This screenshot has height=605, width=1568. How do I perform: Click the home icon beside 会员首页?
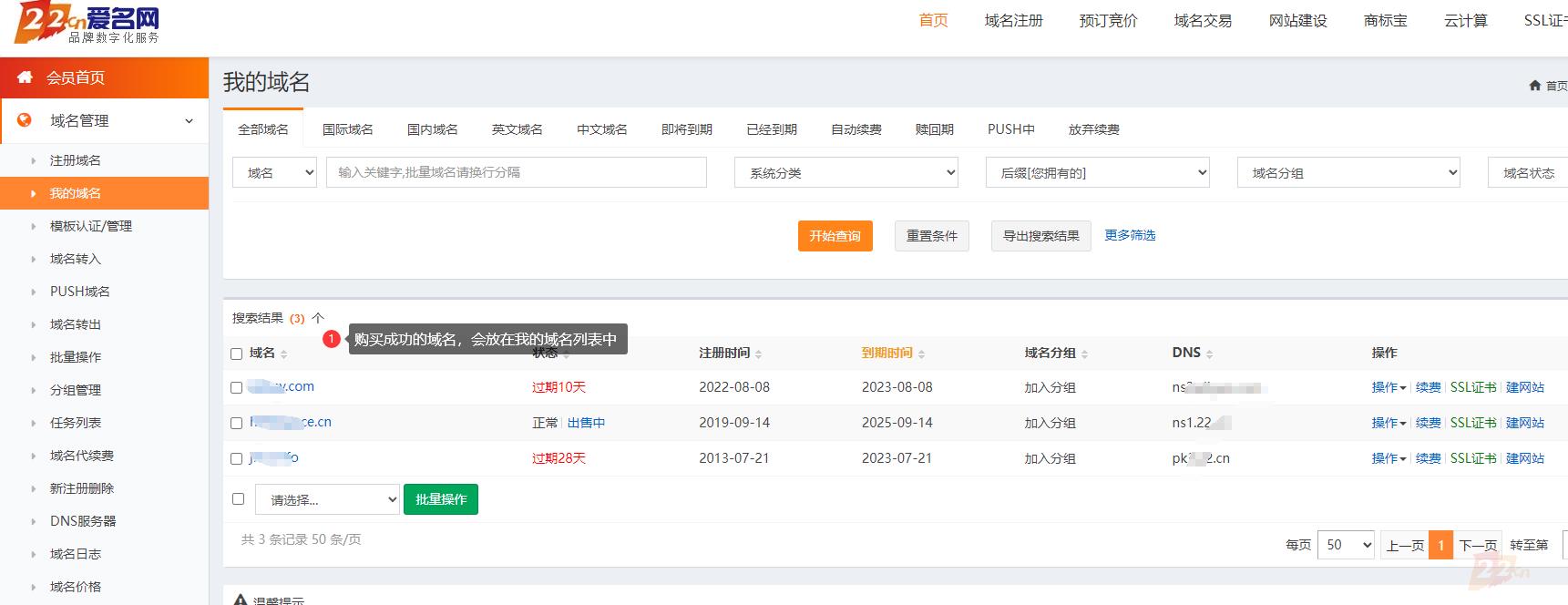pos(25,77)
